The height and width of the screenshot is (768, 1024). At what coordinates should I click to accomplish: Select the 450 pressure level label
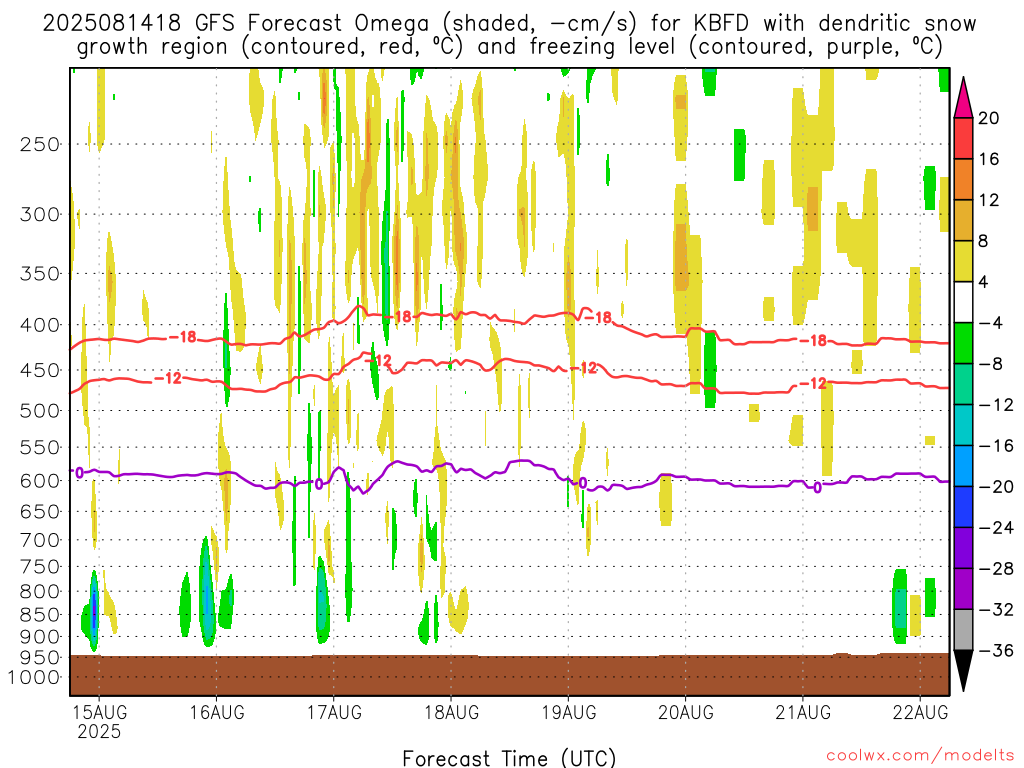coord(40,370)
